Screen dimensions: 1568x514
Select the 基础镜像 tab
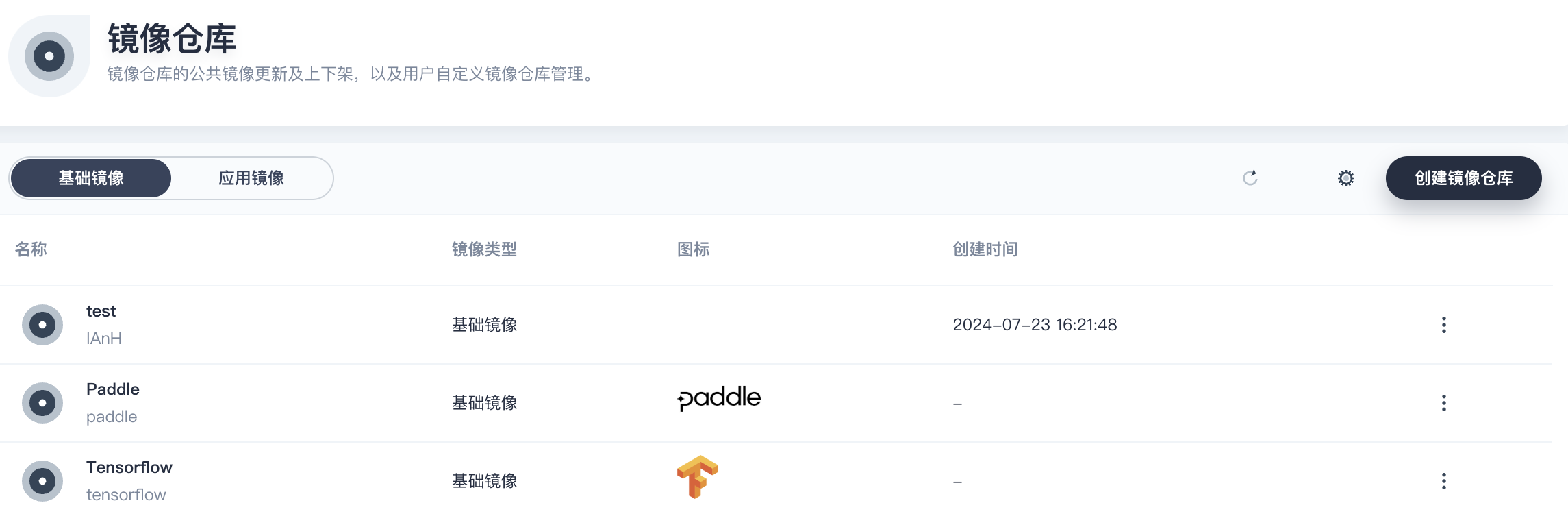(91, 178)
